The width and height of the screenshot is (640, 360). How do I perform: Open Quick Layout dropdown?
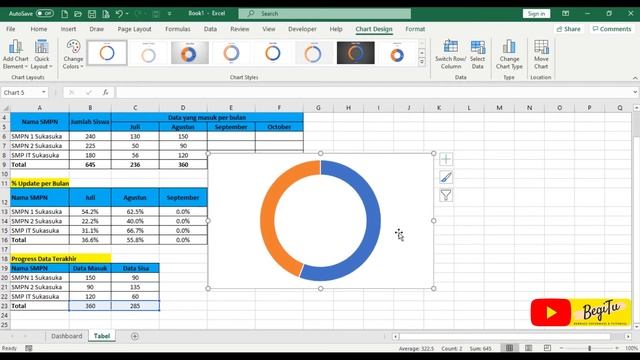pos(41,54)
